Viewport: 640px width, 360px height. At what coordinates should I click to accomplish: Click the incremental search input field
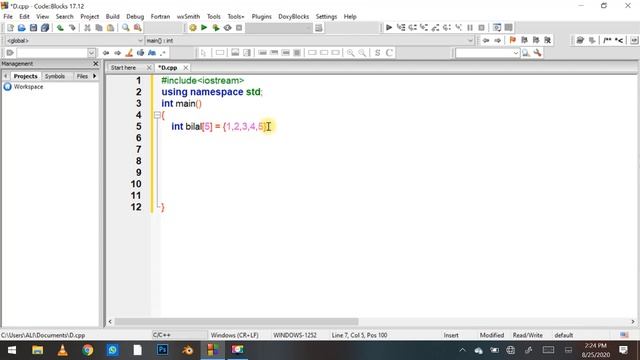[x=52, y=53]
